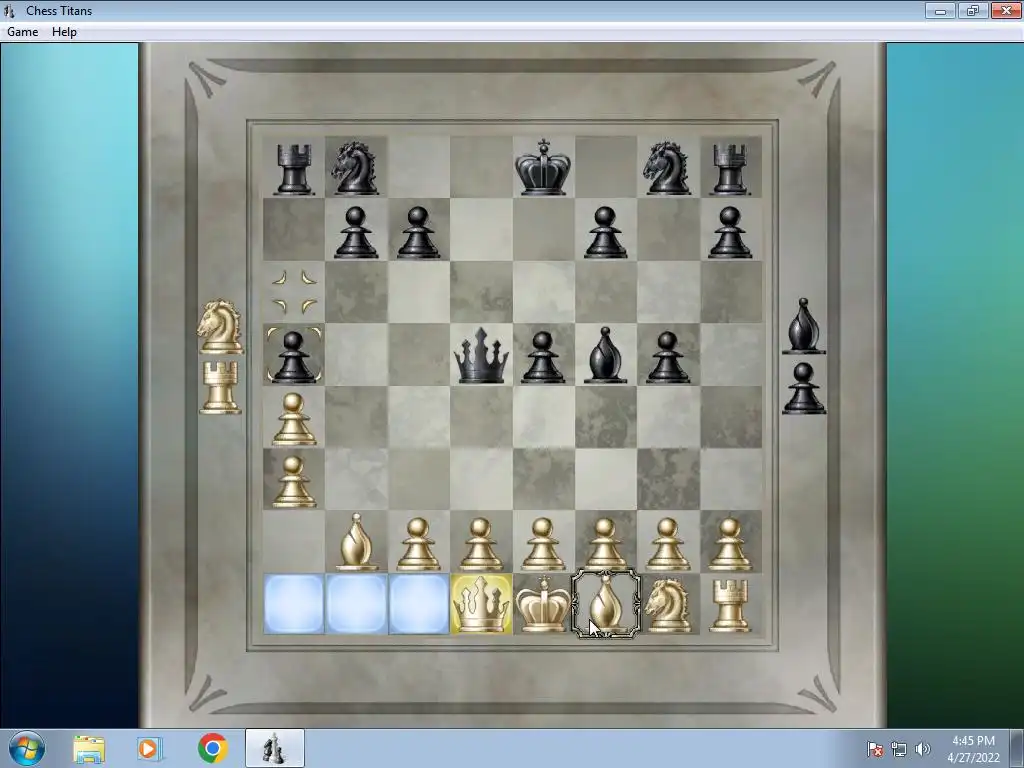The width and height of the screenshot is (1024, 768).
Task: Move queen to blue square a1
Action: pos(294,604)
